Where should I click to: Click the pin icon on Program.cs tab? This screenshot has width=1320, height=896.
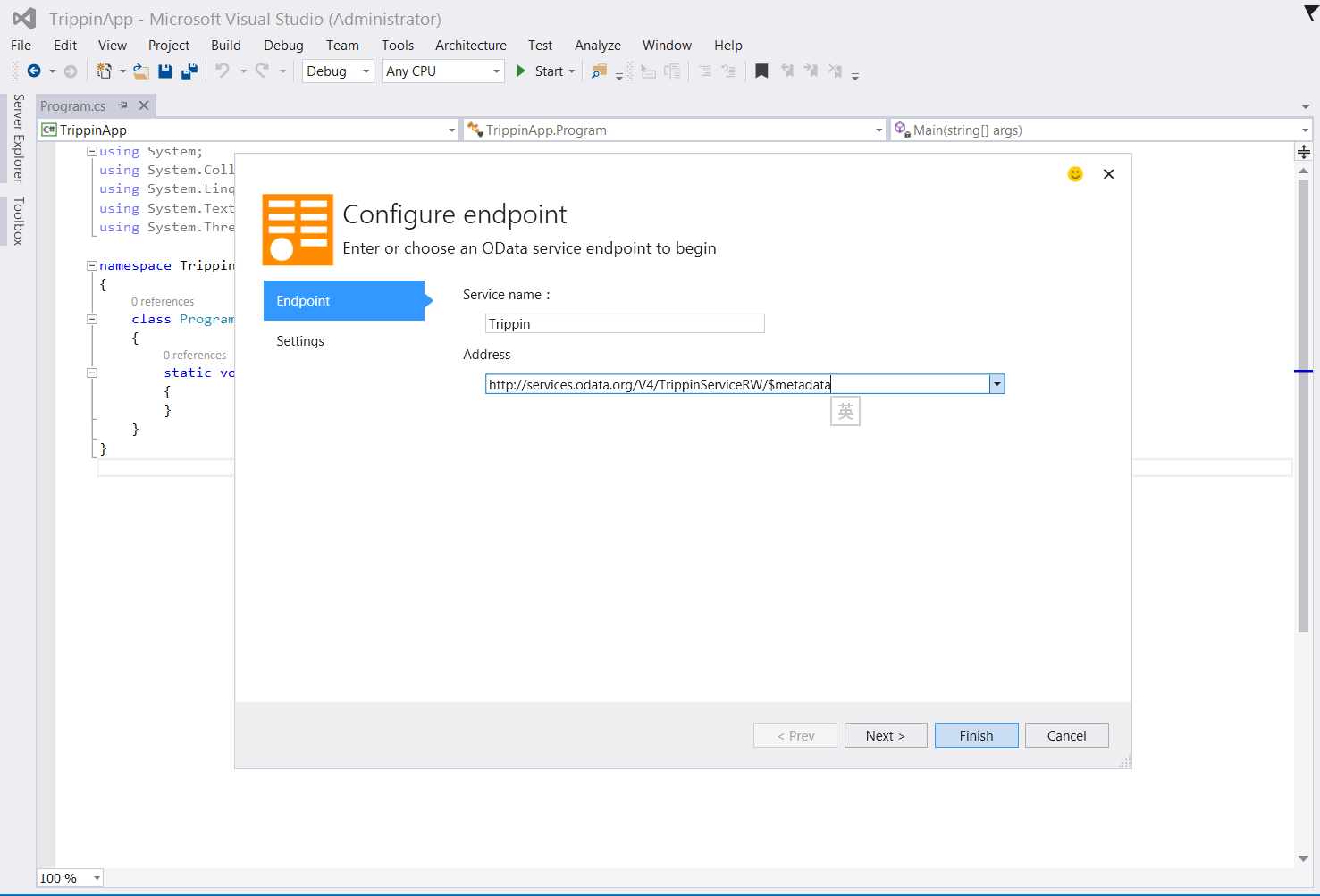click(x=123, y=105)
